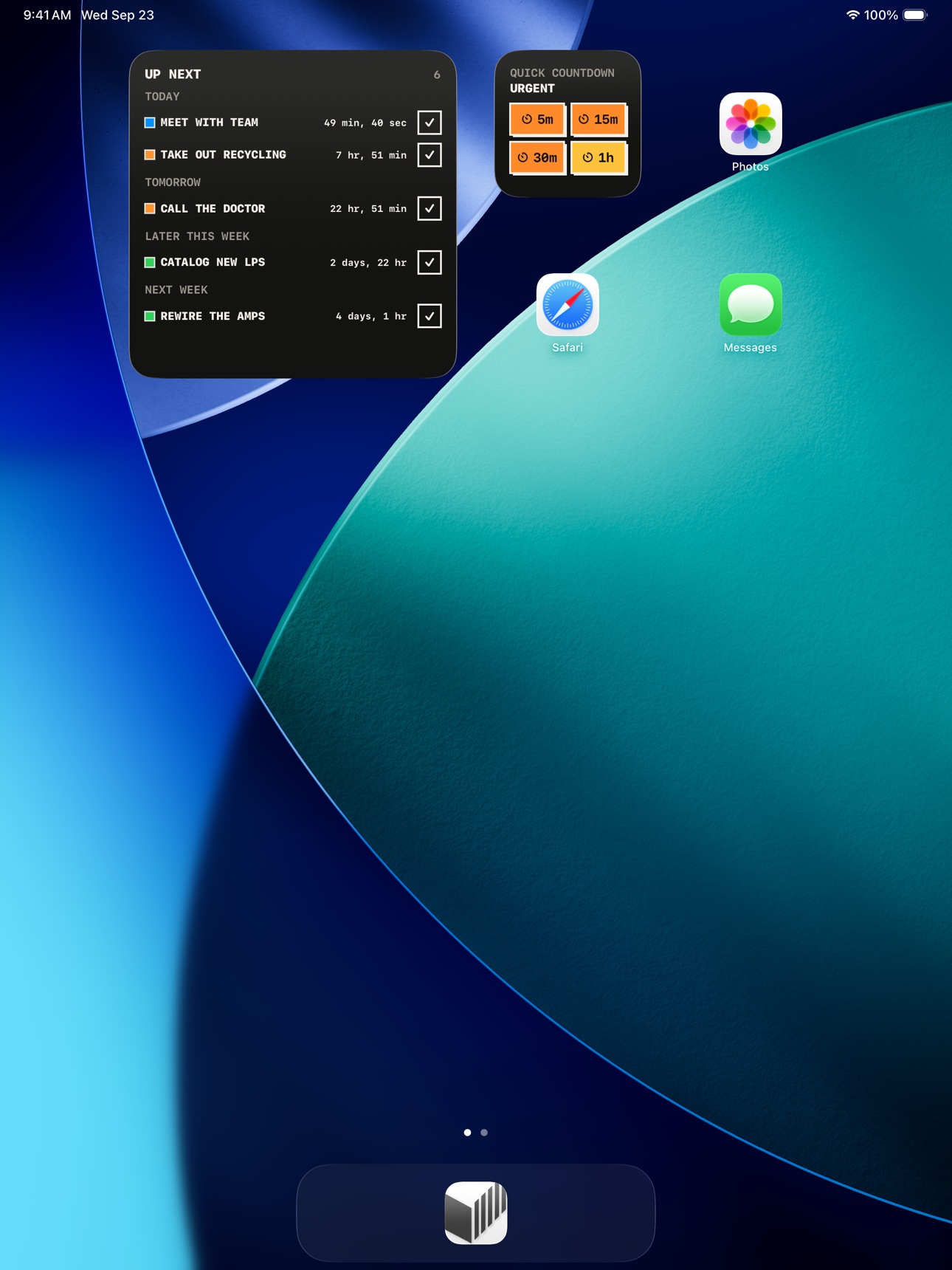Tap the Quick Countdown widget title

tap(562, 73)
